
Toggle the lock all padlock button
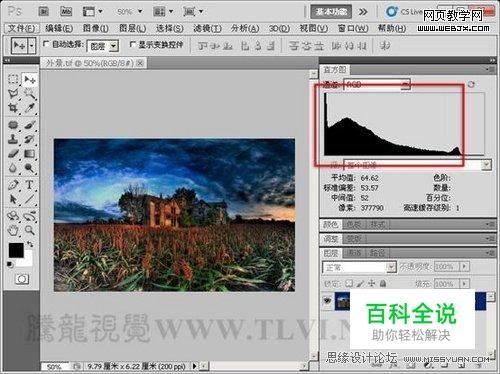tap(383, 283)
